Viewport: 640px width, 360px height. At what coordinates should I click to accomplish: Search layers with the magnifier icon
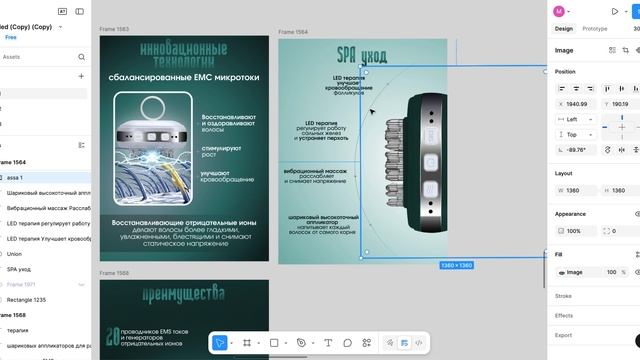81,57
